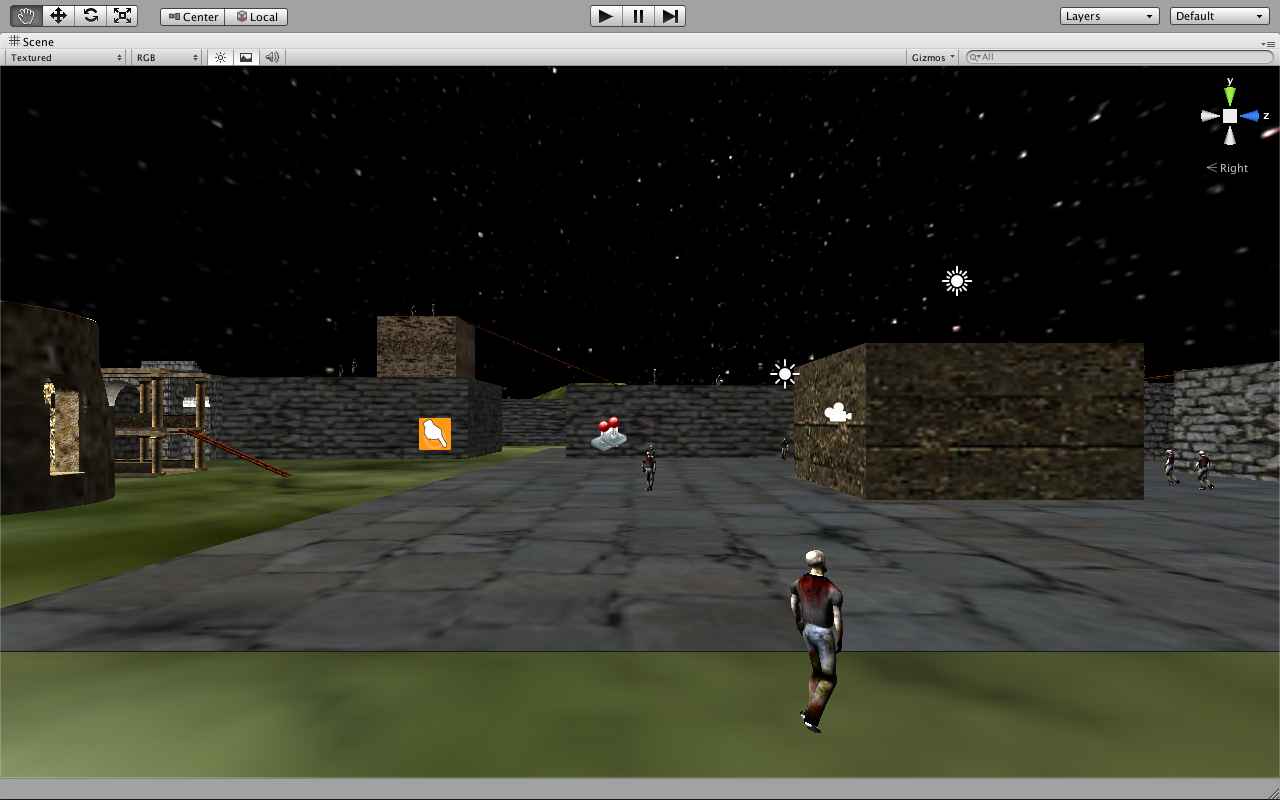This screenshot has width=1280, height=800.
Task: Open the Textured draw mode dropdown
Action: 66,57
